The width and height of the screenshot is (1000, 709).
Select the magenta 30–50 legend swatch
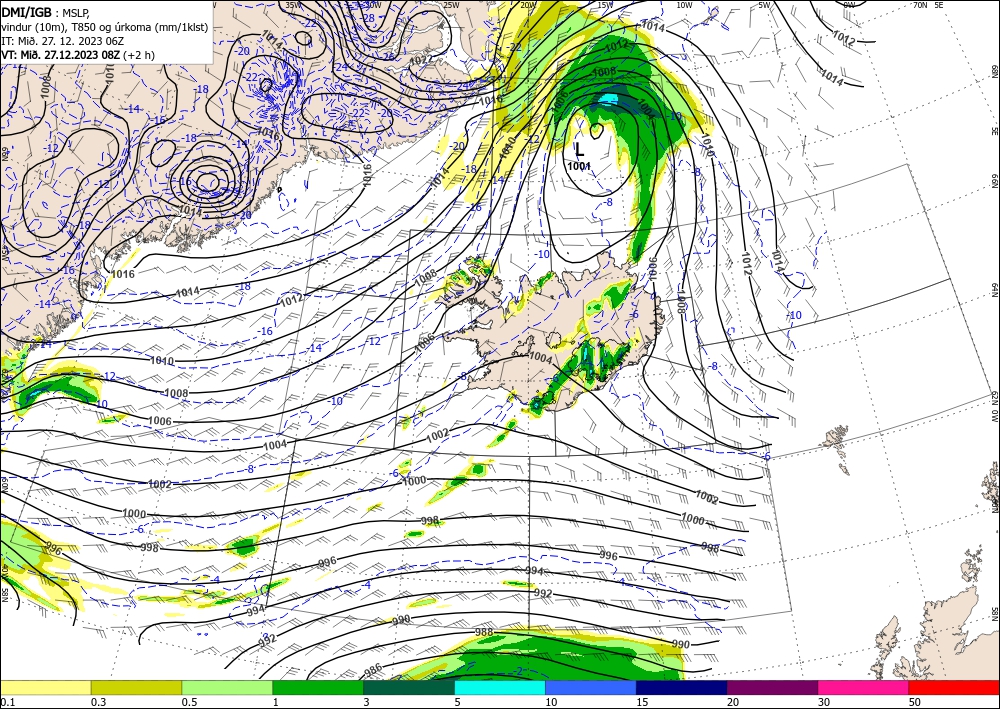(864, 687)
